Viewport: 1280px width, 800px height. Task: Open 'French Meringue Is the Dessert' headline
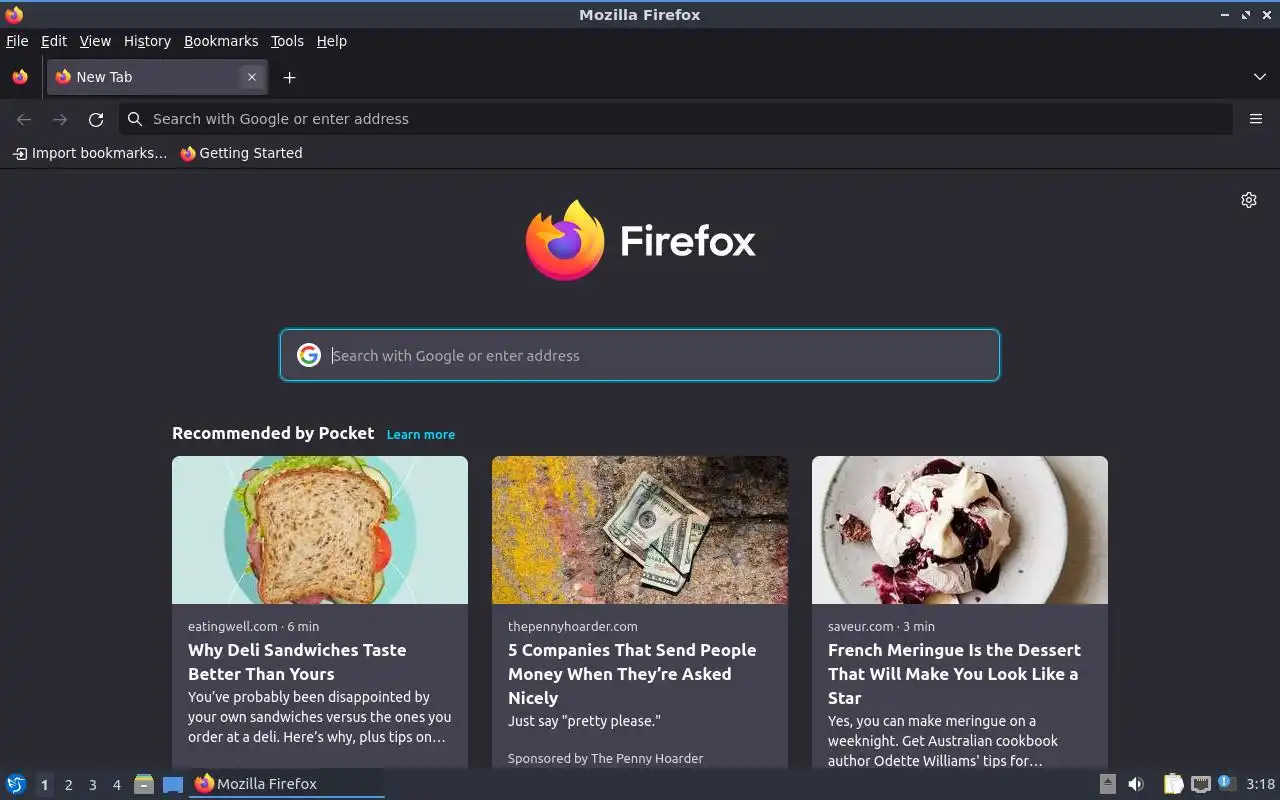(954, 674)
